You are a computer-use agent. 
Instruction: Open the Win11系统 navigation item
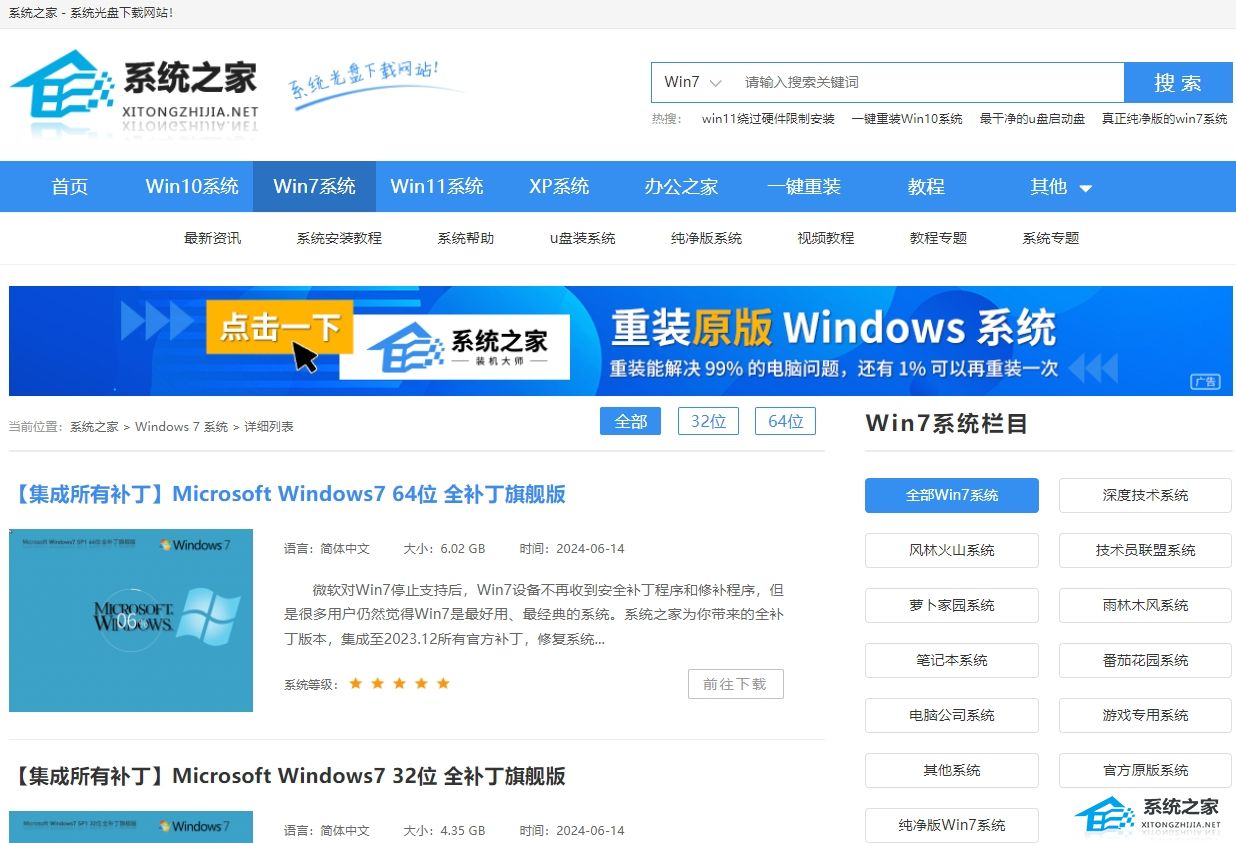coord(437,186)
